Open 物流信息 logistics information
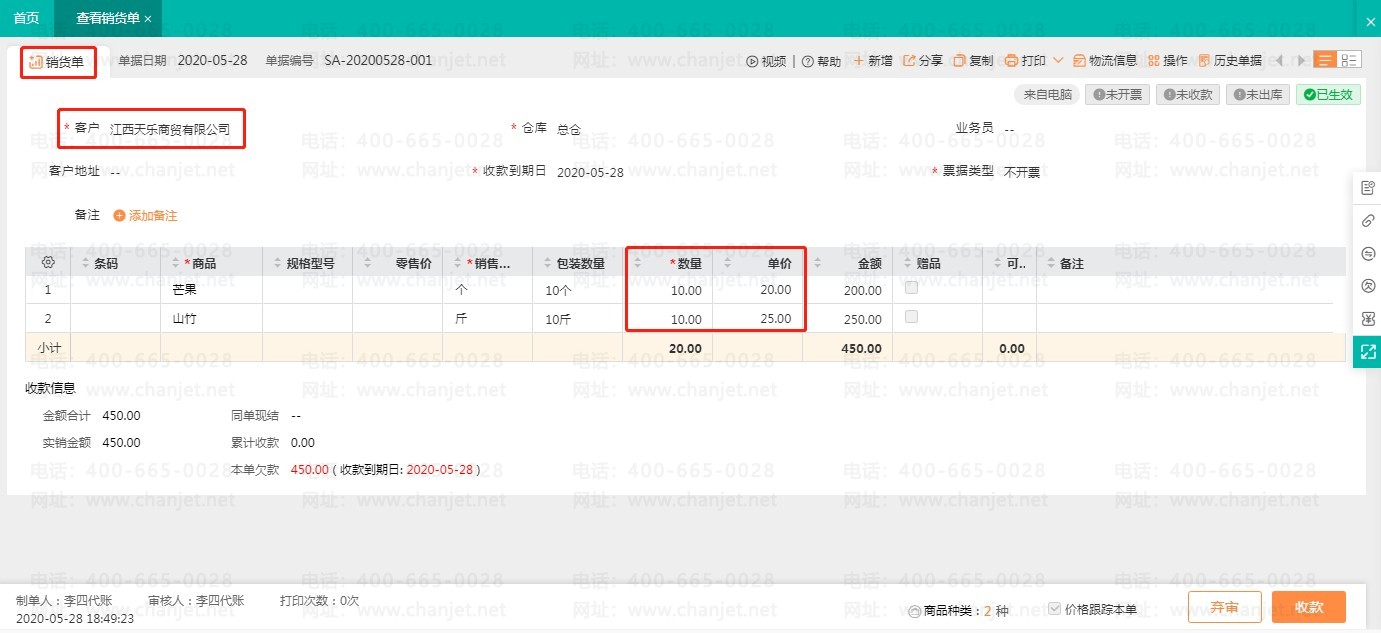Image resolution: width=1381 pixels, height=633 pixels. [1105, 61]
